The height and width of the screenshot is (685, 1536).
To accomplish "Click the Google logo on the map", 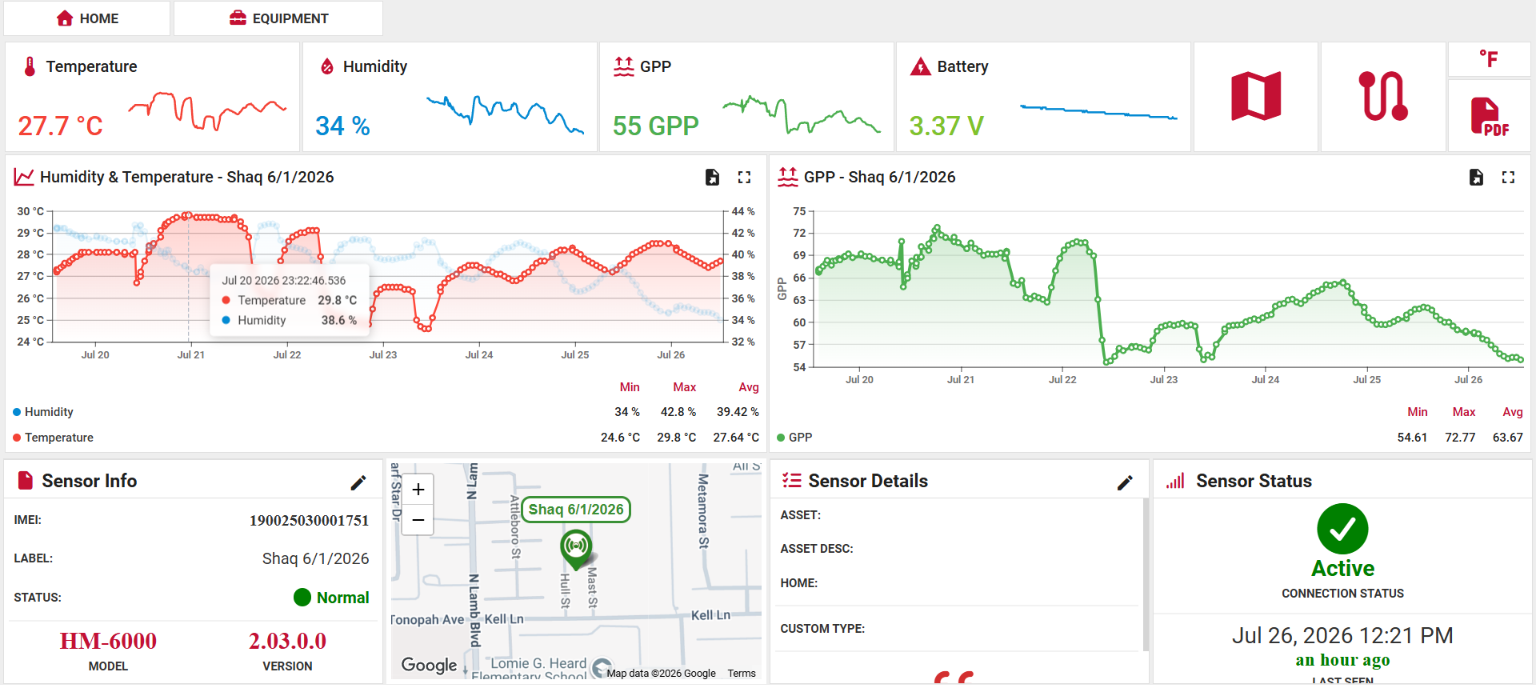I will point(429,665).
